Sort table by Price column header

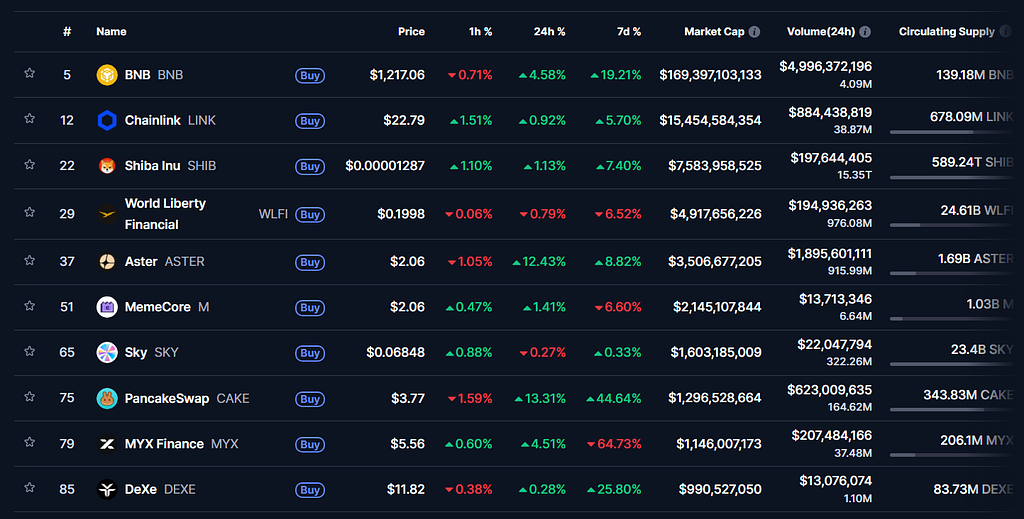tap(411, 32)
